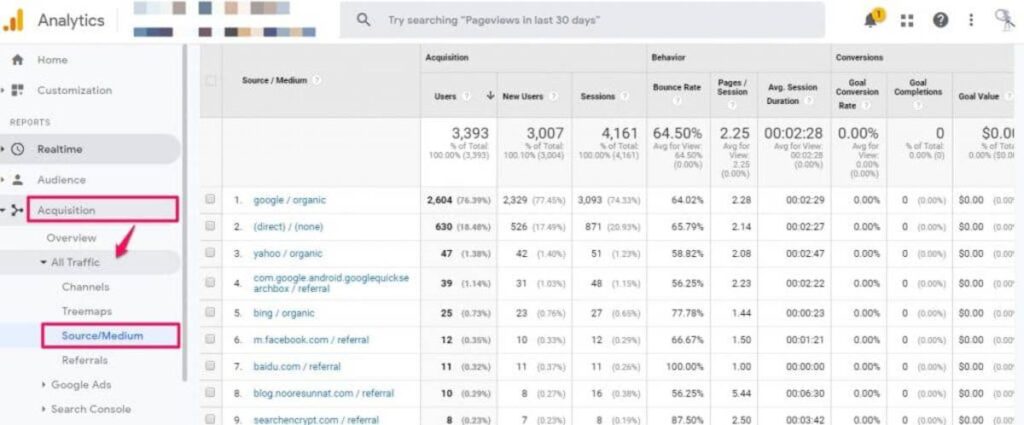Click help icon beside Users column
This screenshot has width=1024, height=425.
click(466, 97)
